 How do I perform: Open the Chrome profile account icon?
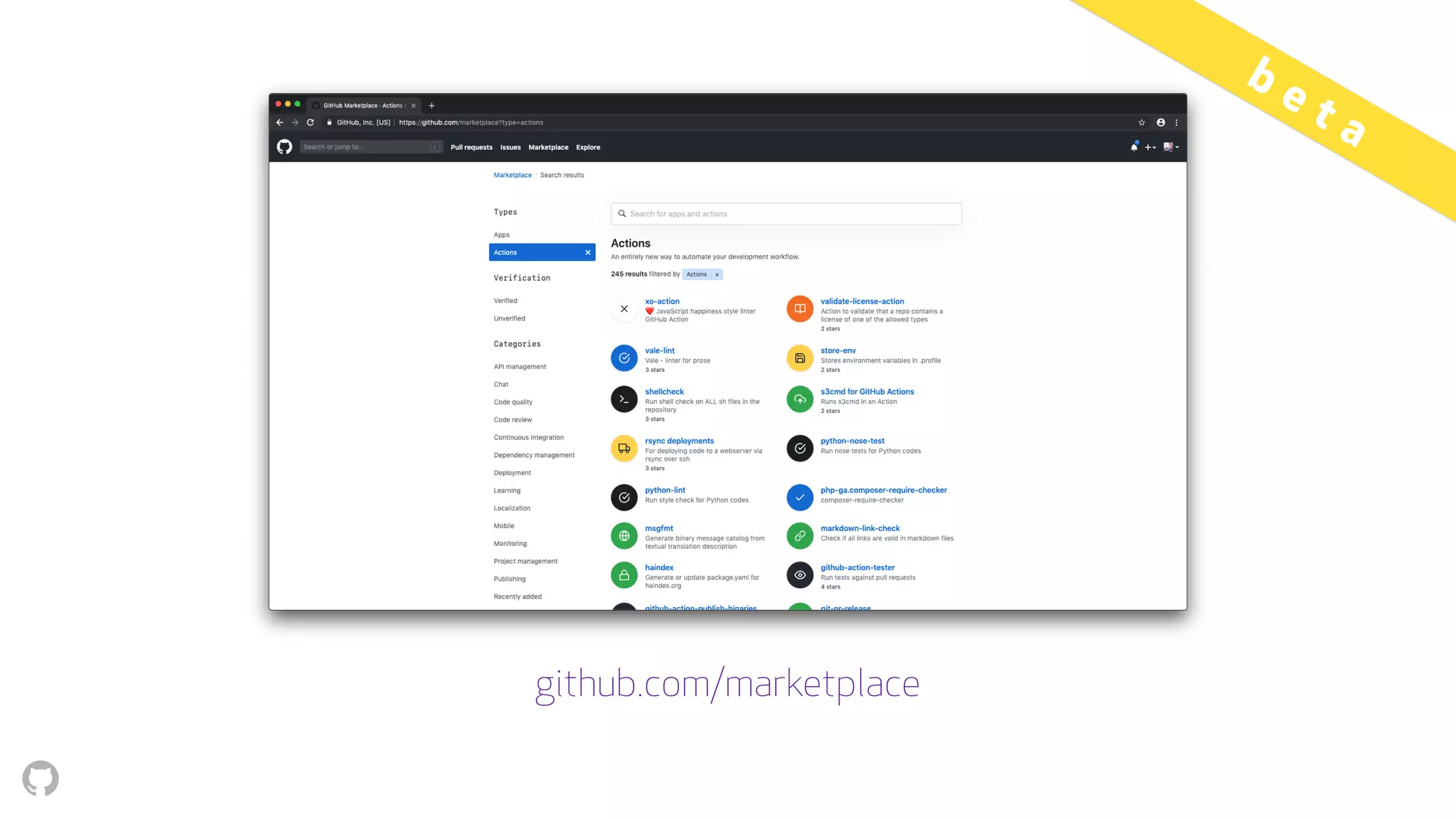click(x=1161, y=122)
